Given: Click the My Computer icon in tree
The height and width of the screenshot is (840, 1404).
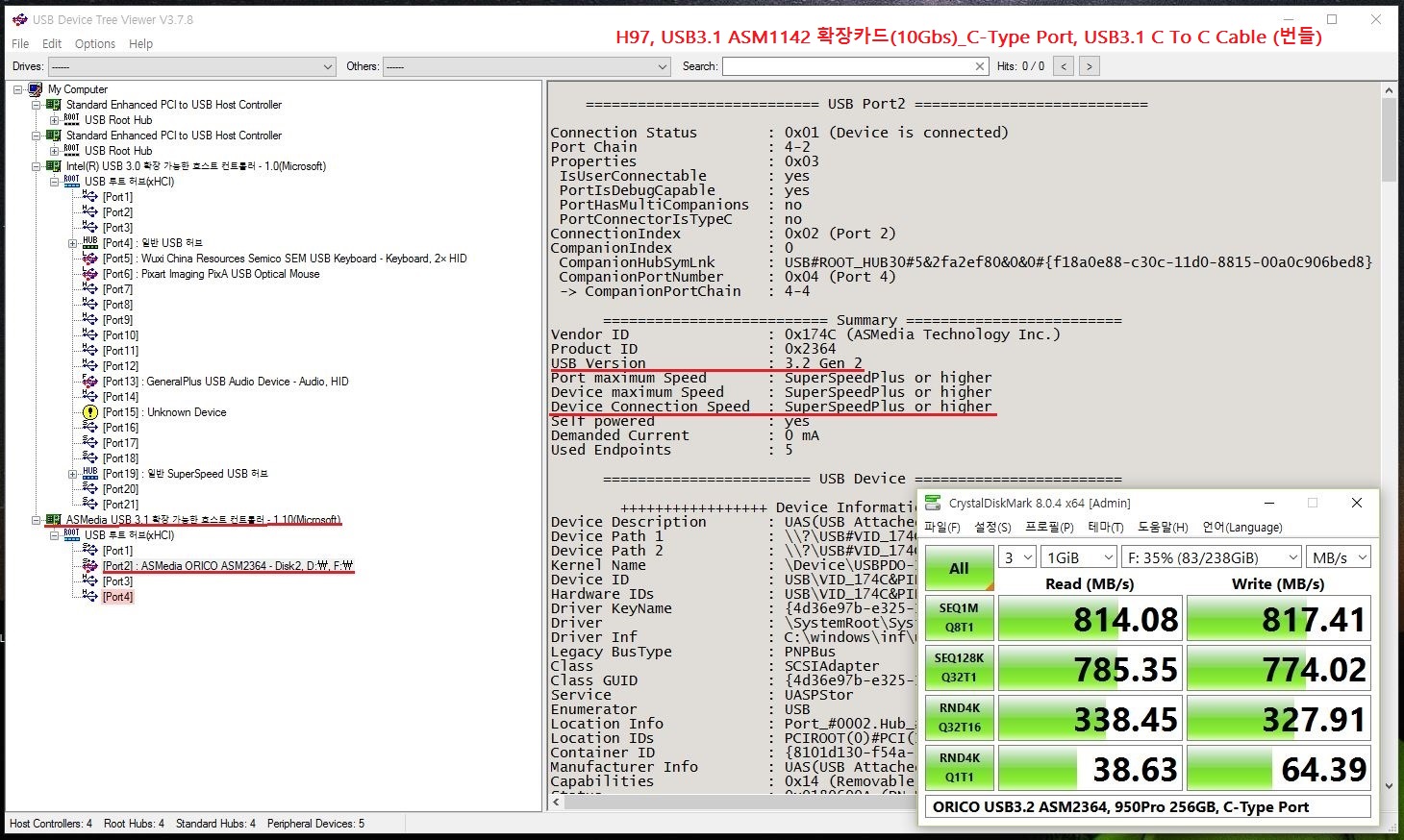Looking at the screenshot, I should pos(36,89).
